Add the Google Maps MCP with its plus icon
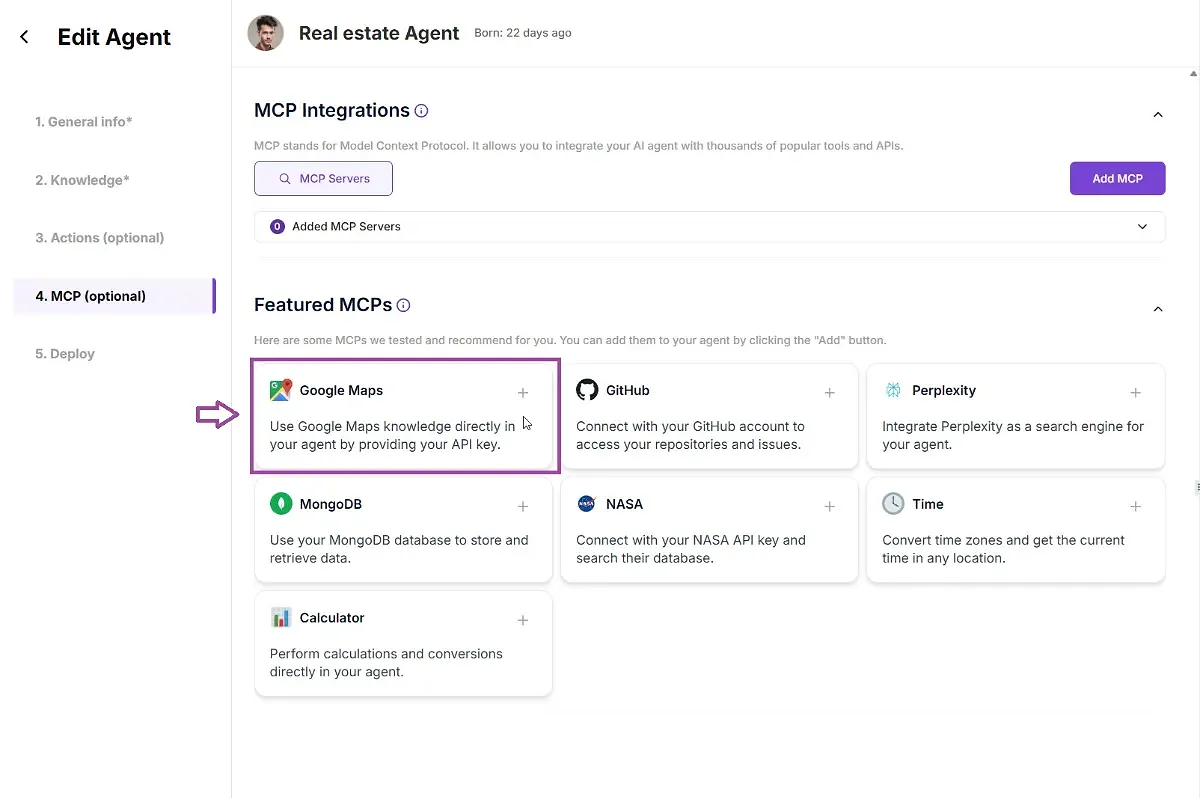Screen dimensions: 1200x798 (x=523, y=392)
